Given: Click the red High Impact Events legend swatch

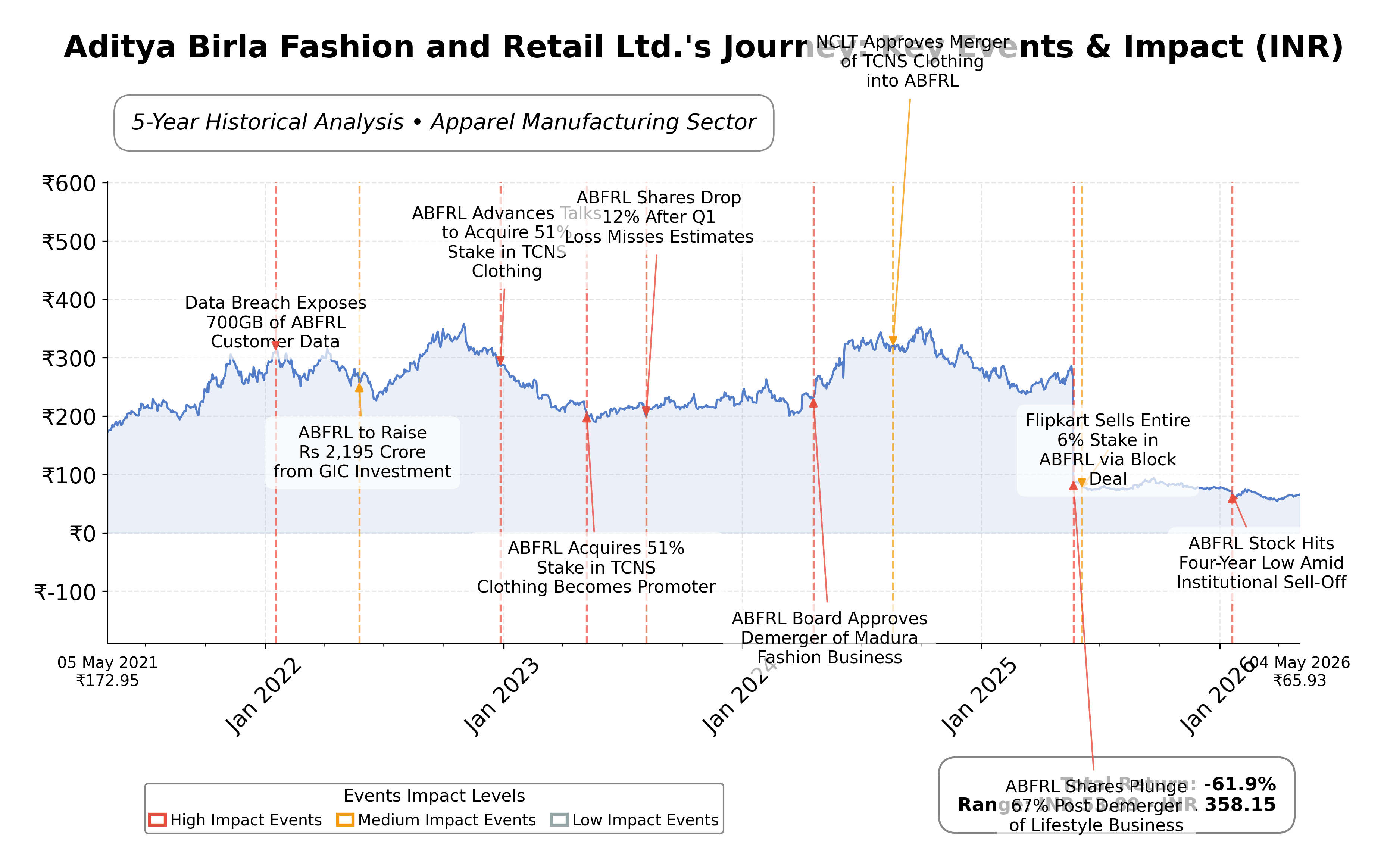Looking at the screenshot, I should [x=157, y=820].
